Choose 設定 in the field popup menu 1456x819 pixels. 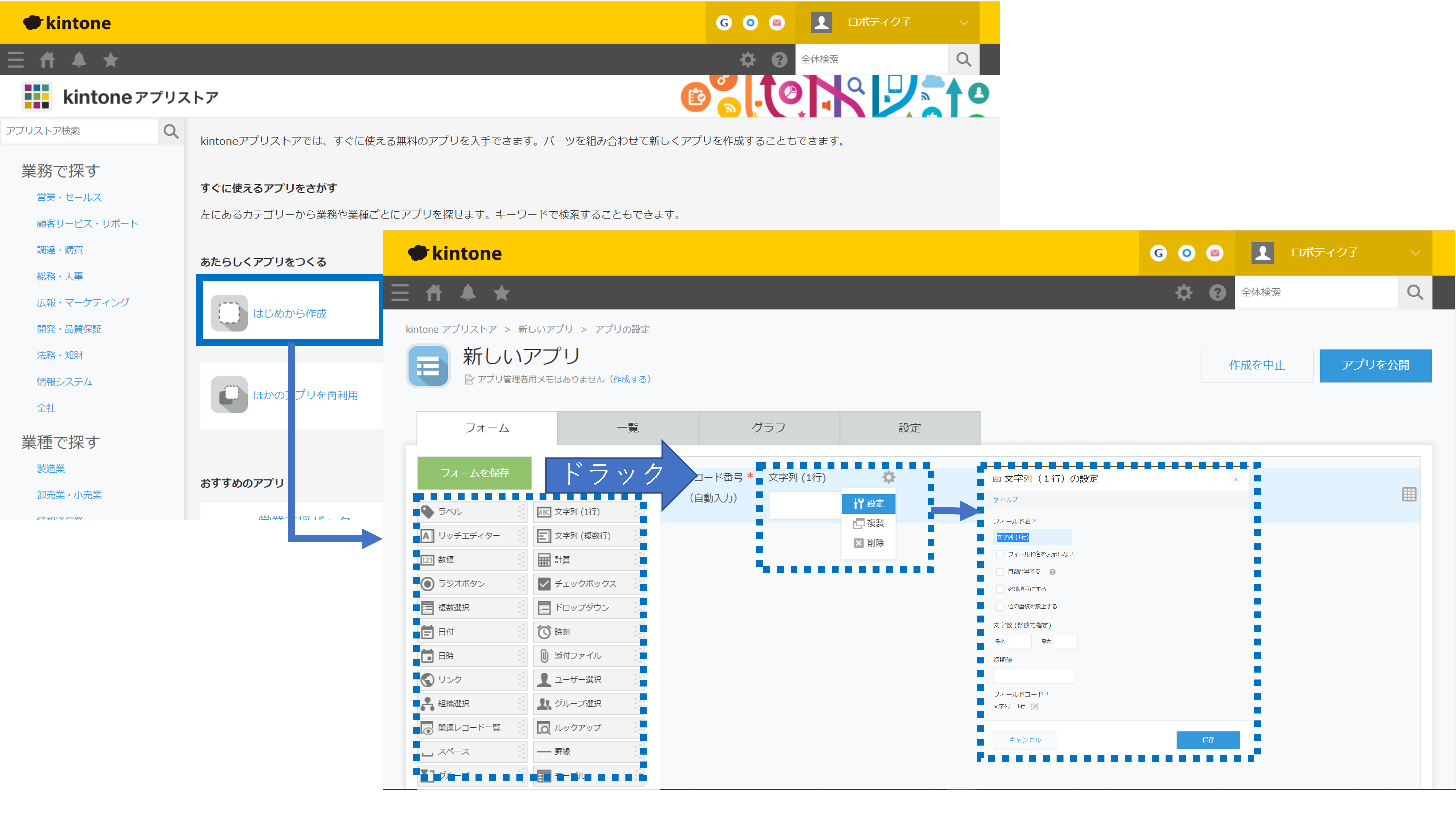[x=868, y=504]
